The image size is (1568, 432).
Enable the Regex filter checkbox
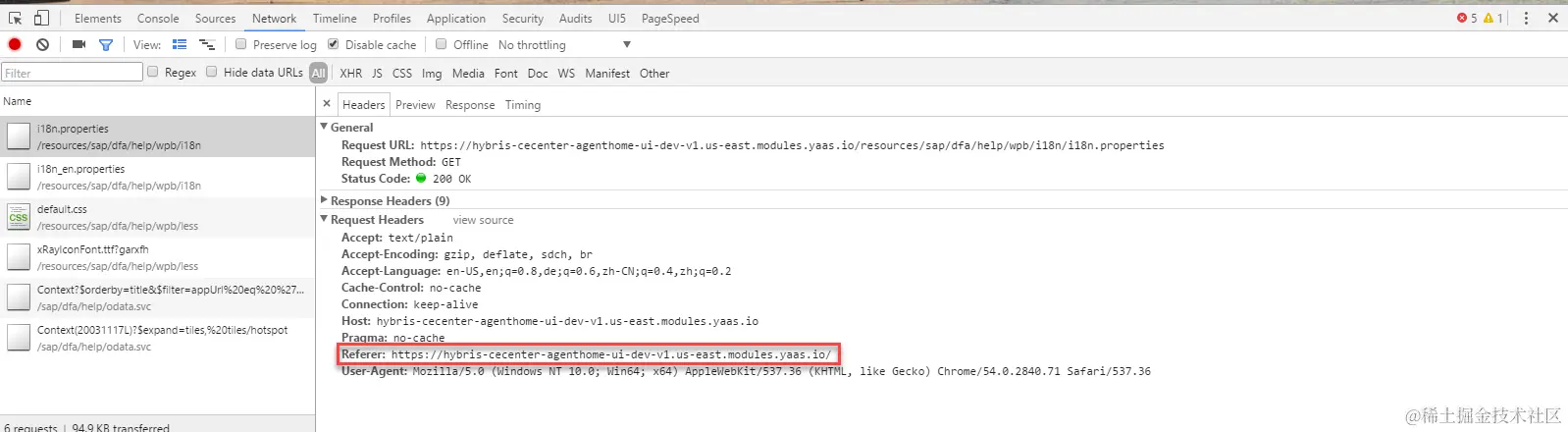(153, 72)
